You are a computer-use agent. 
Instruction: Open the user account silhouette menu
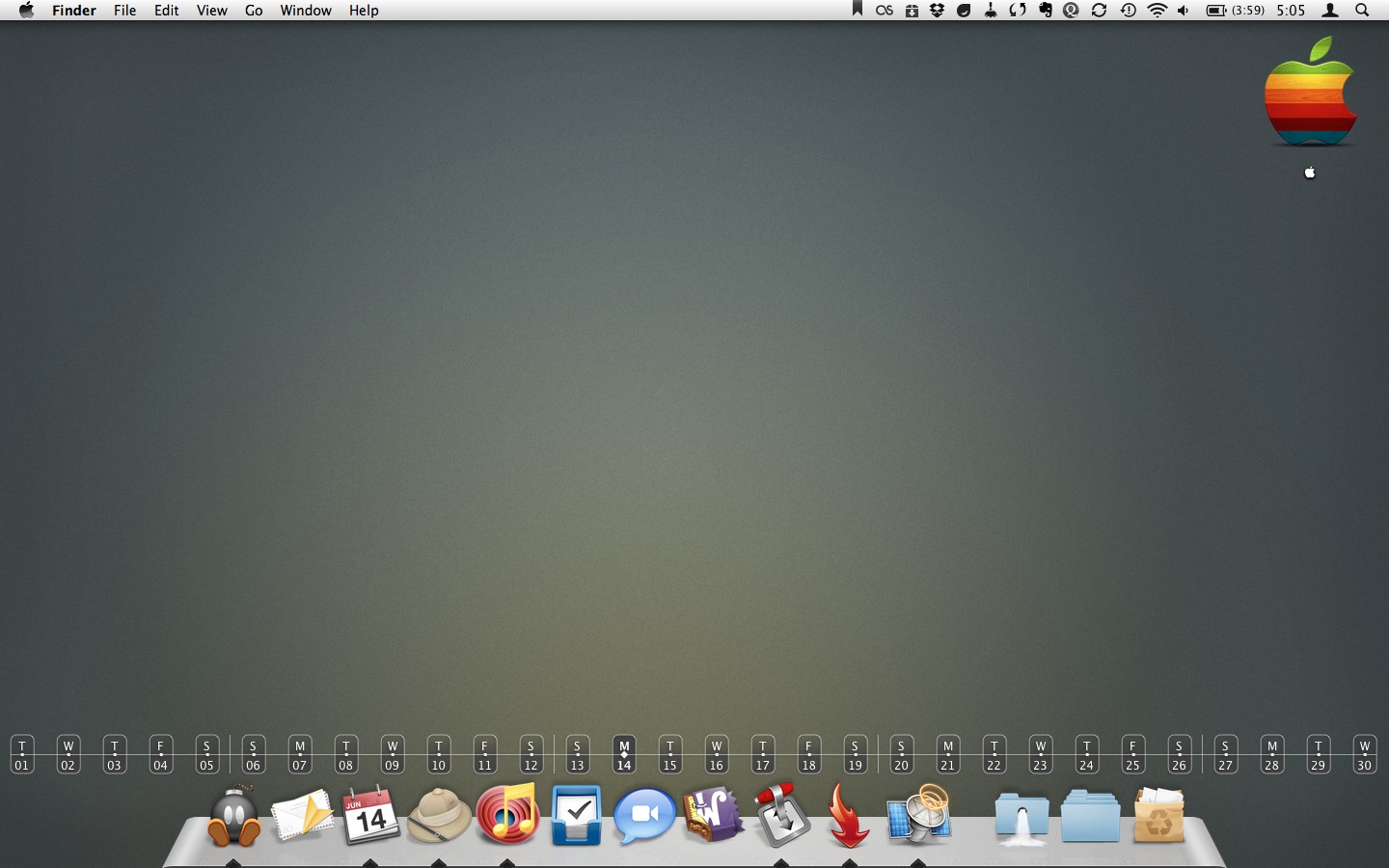click(1330, 11)
